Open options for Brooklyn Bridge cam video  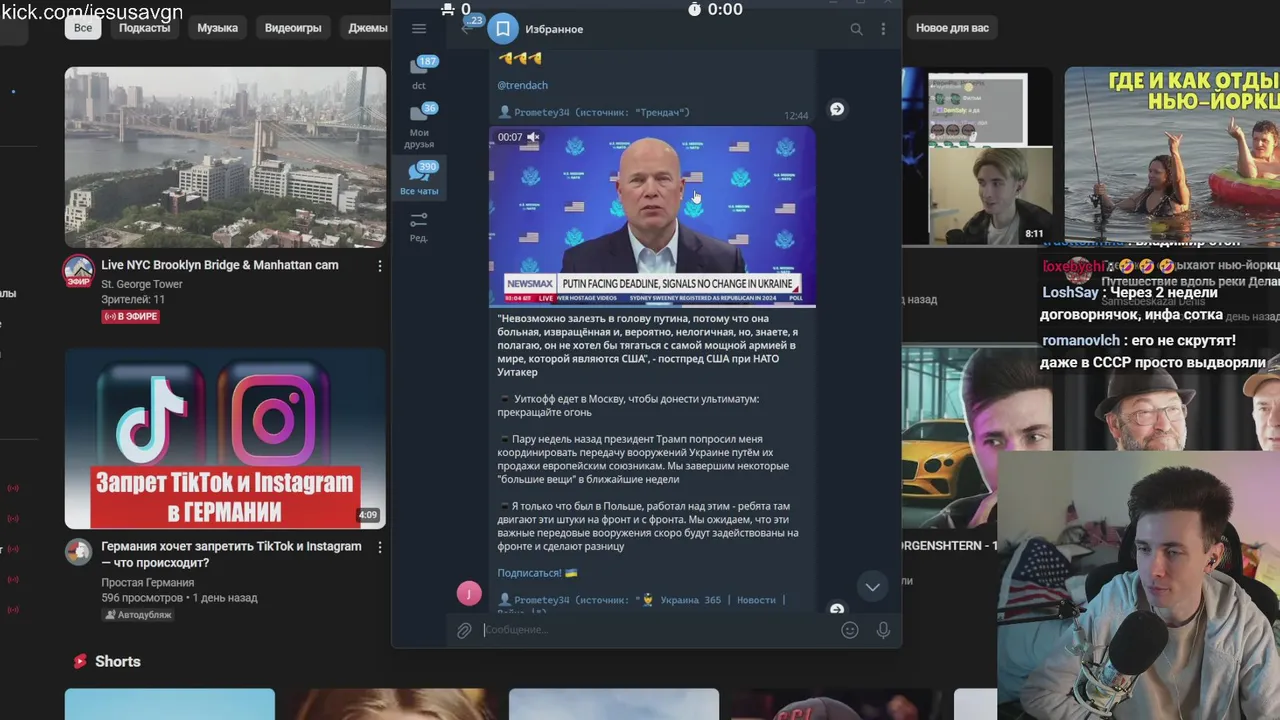point(379,266)
